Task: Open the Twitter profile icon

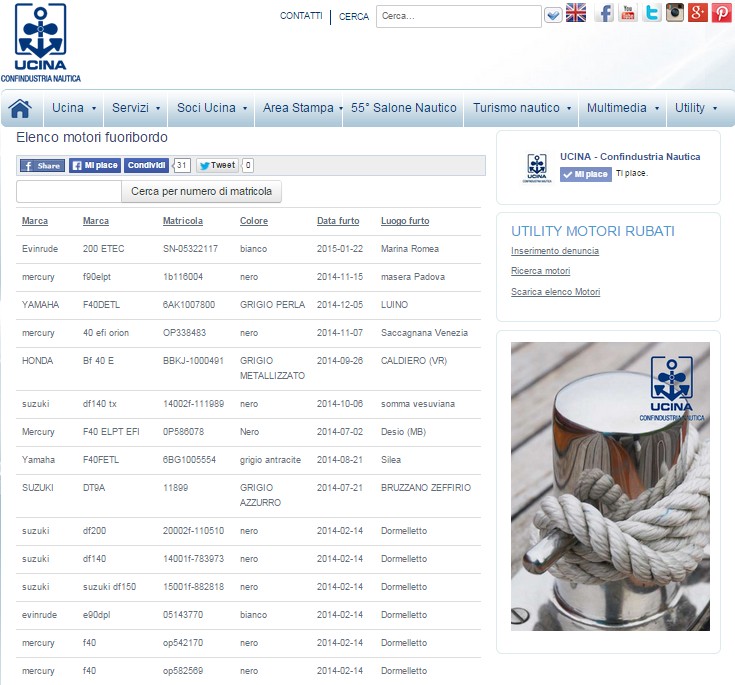Action: coord(651,13)
